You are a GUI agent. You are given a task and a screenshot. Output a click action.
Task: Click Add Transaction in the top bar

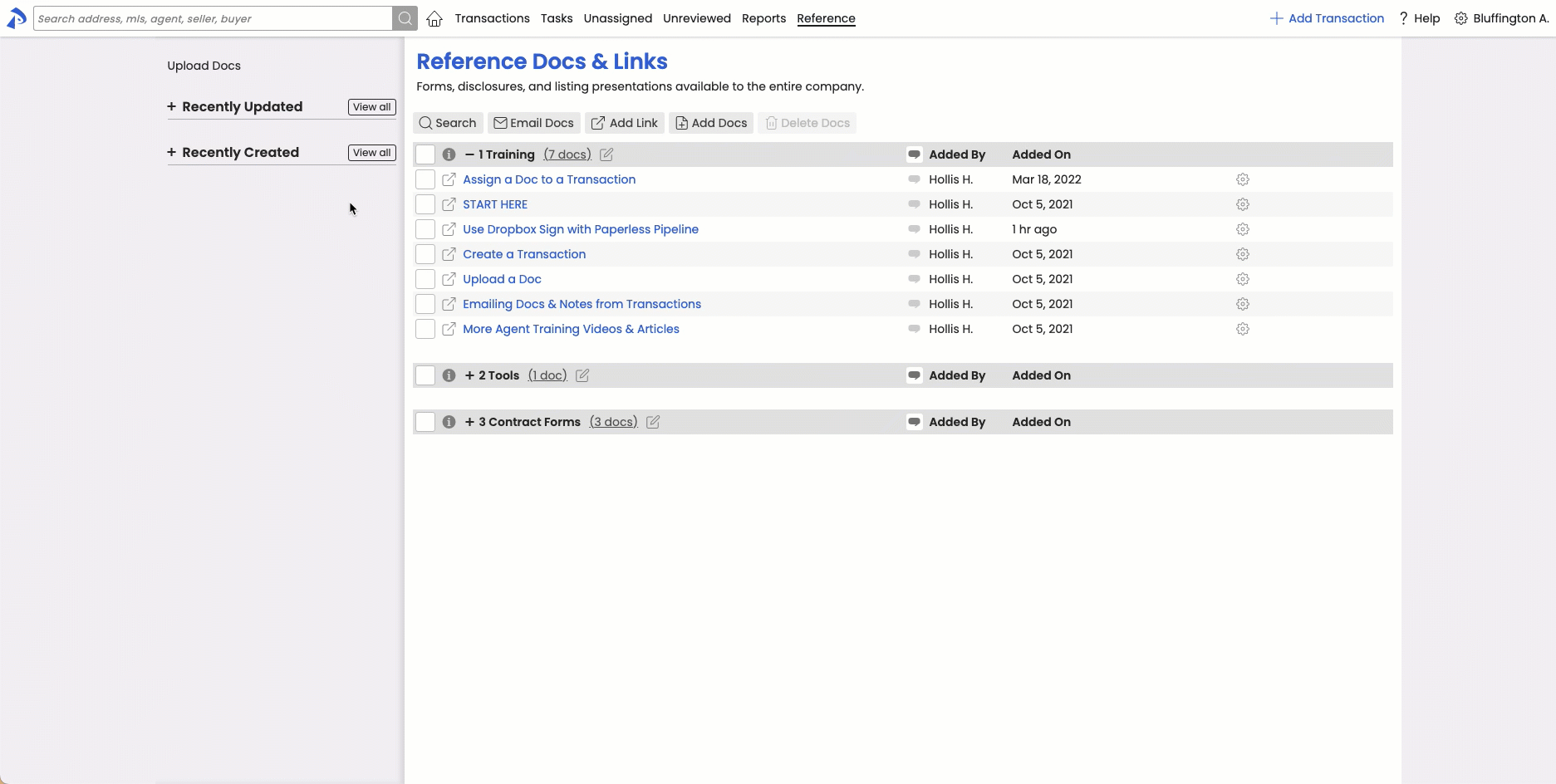click(x=1327, y=18)
